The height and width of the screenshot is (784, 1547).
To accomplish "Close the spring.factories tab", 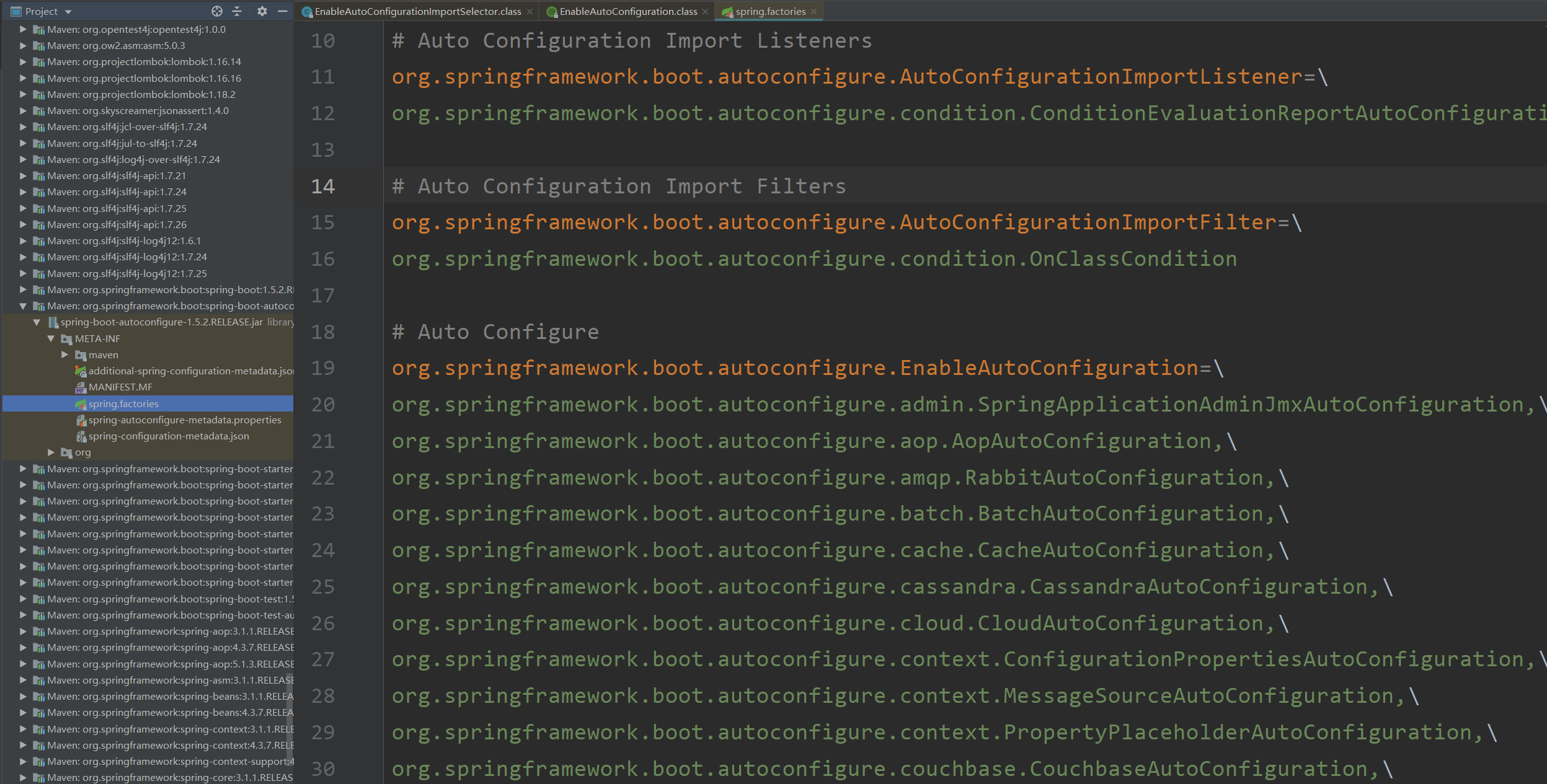I will click(814, 12).
